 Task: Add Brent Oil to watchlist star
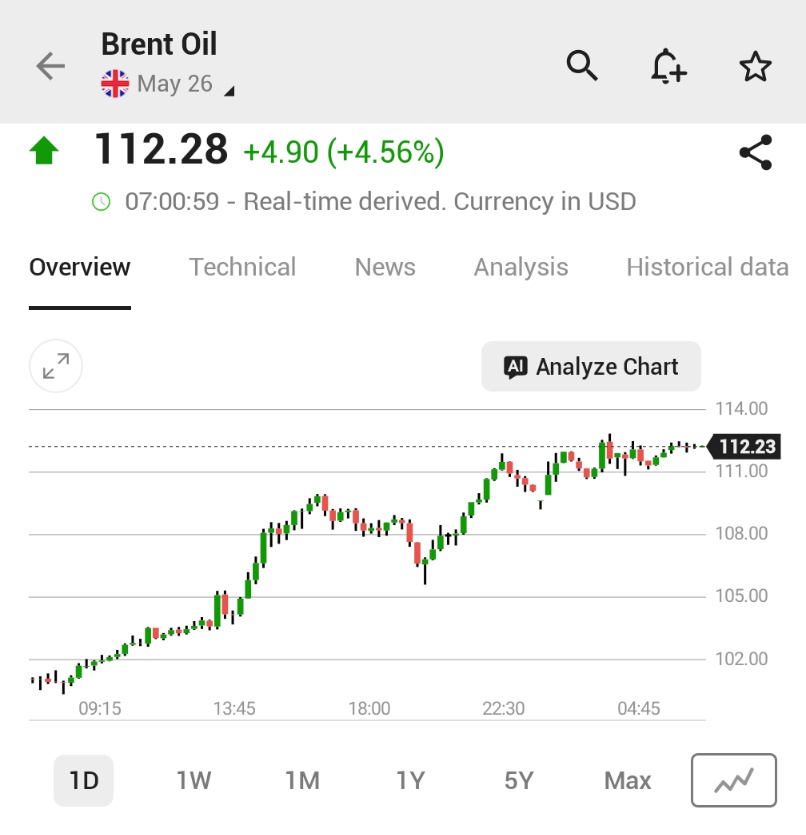[x=755, y=66]
